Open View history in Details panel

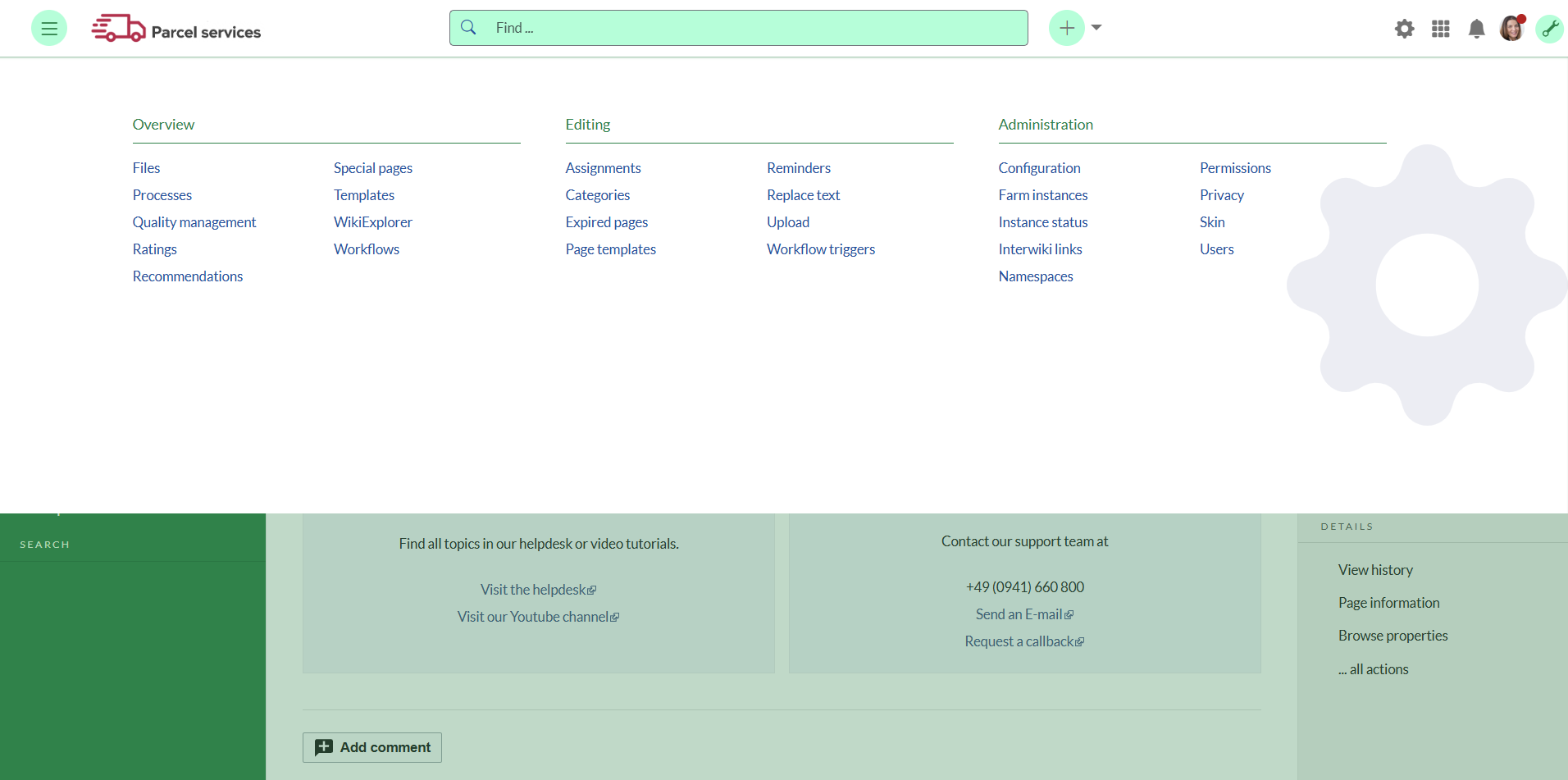(x=1375, y=570)
